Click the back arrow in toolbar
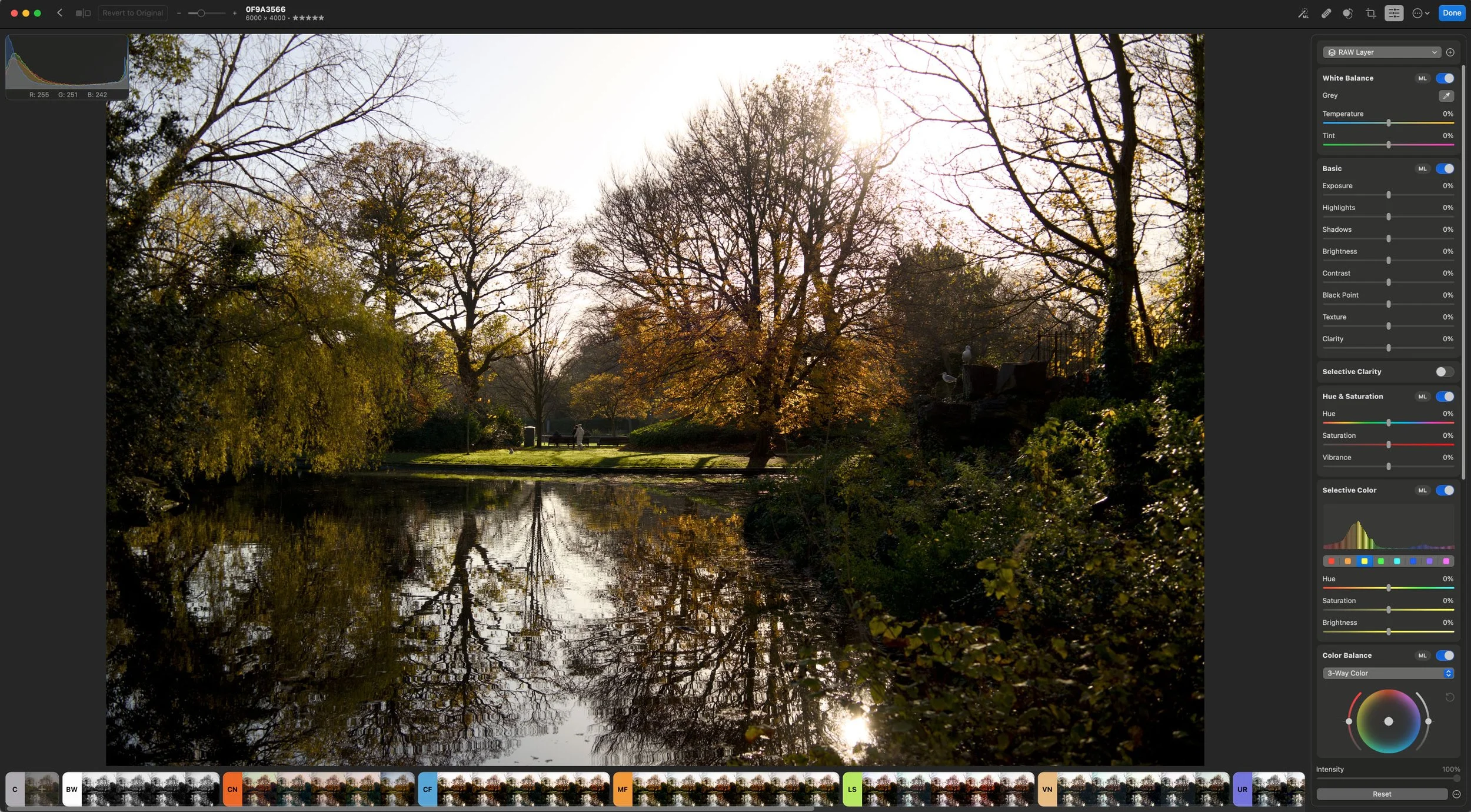 (x=59, y=12)
